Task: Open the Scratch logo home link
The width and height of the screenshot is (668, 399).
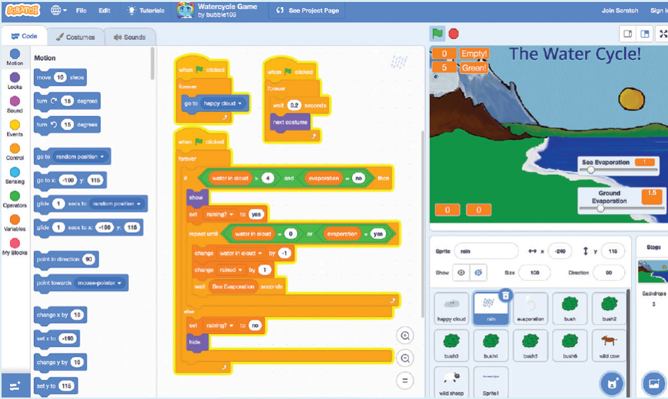Action: click(23, 10)
